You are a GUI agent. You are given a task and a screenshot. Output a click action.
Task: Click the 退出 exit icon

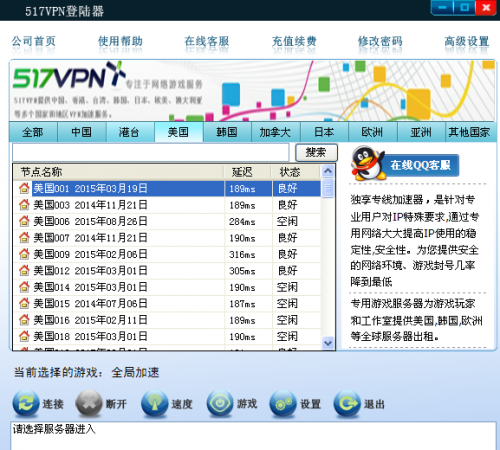pyautogui.click(x=347, y=403)
